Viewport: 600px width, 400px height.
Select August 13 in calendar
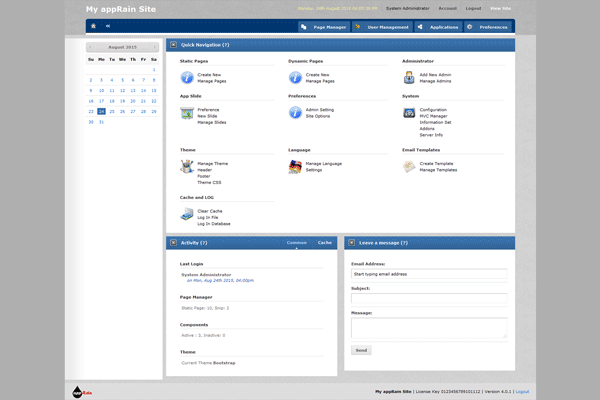[133, 91]
